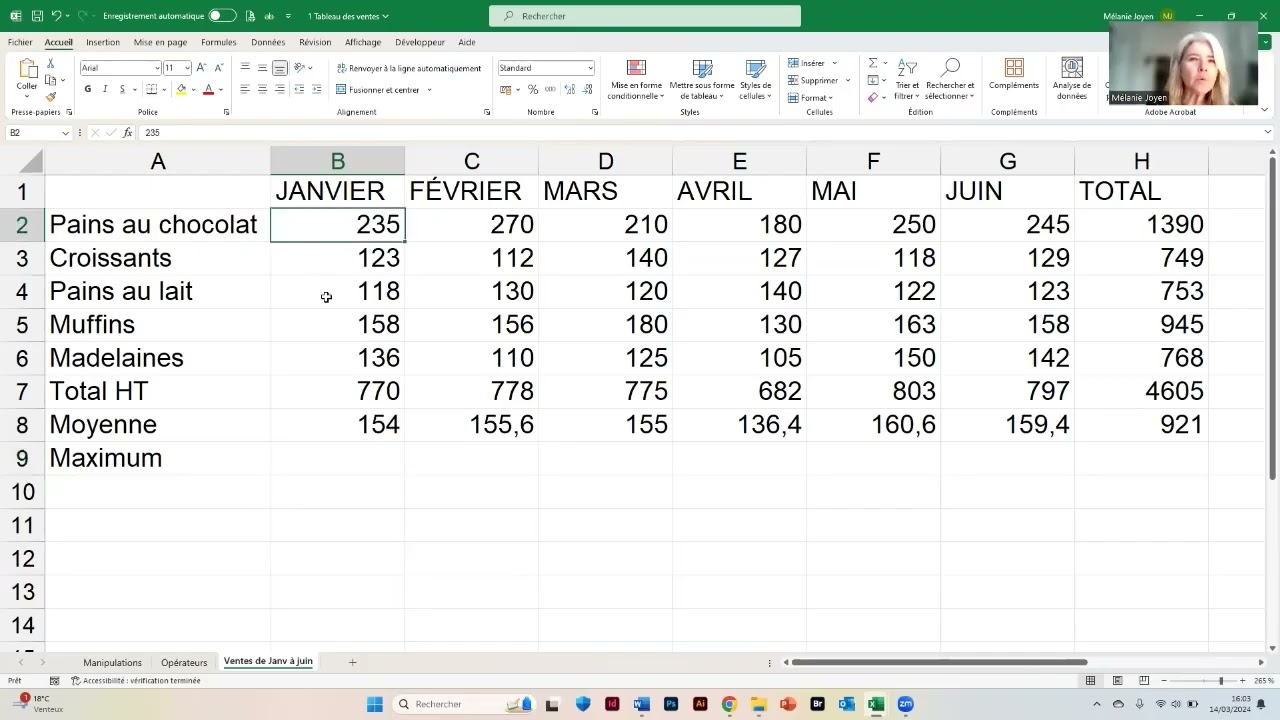Click the Rechercher search box in title bar

coord(645,16)
